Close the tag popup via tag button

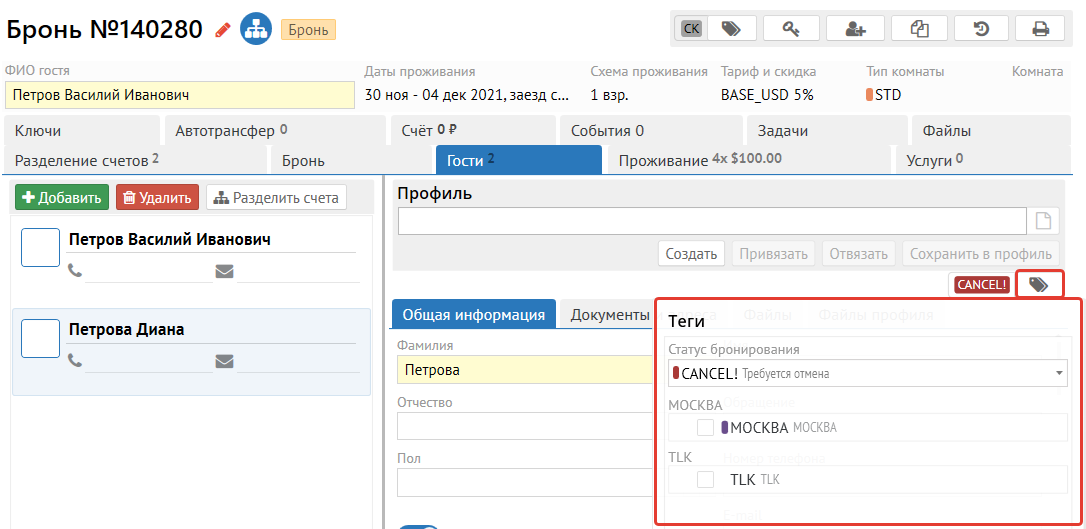(1039, 285)
